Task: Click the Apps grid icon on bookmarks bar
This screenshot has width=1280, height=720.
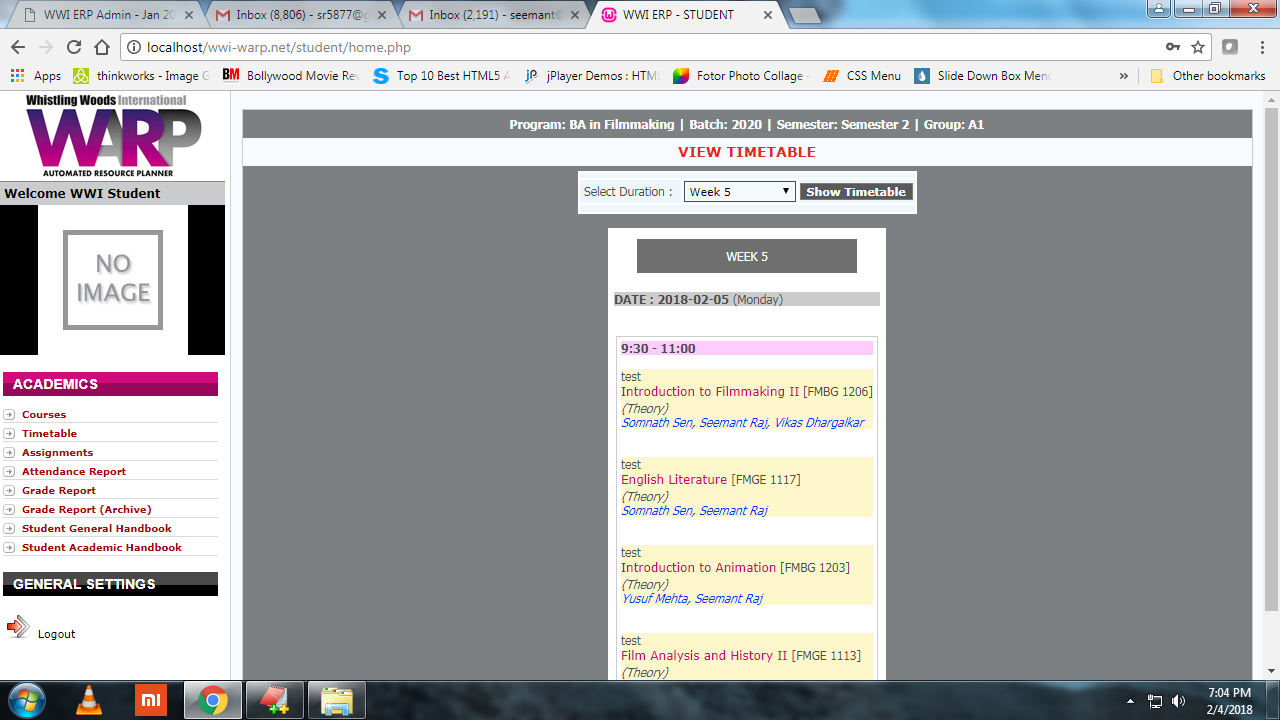Action: click(x=17, y=75)
